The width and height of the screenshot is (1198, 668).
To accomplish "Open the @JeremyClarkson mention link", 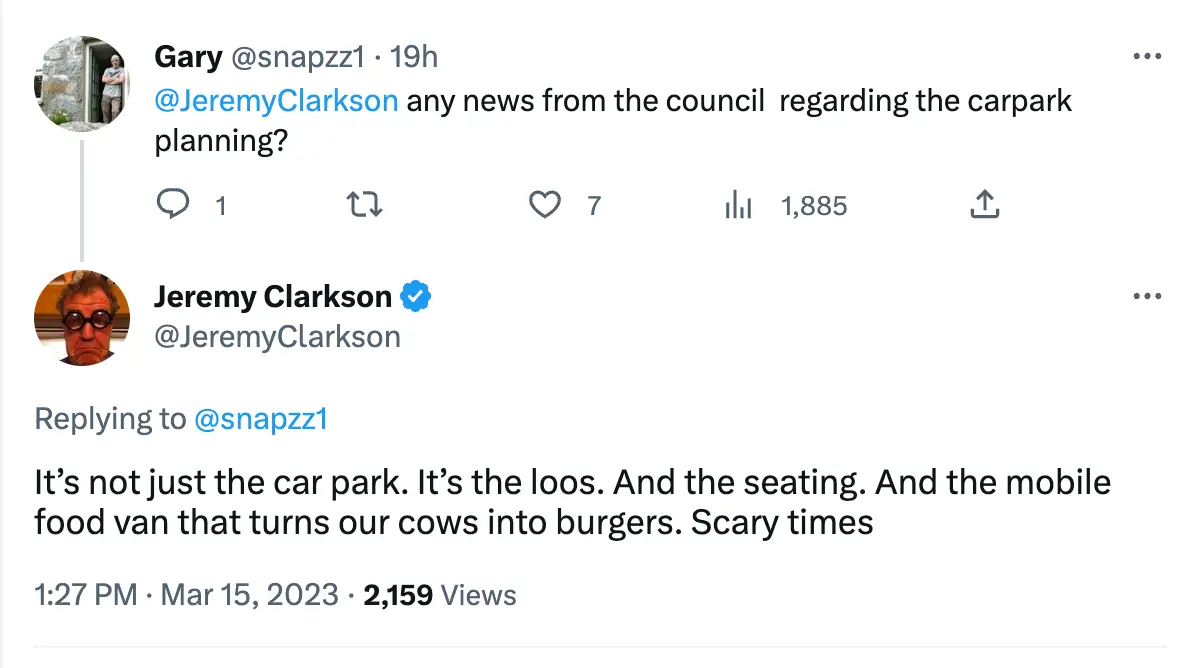I will point(277,100).
